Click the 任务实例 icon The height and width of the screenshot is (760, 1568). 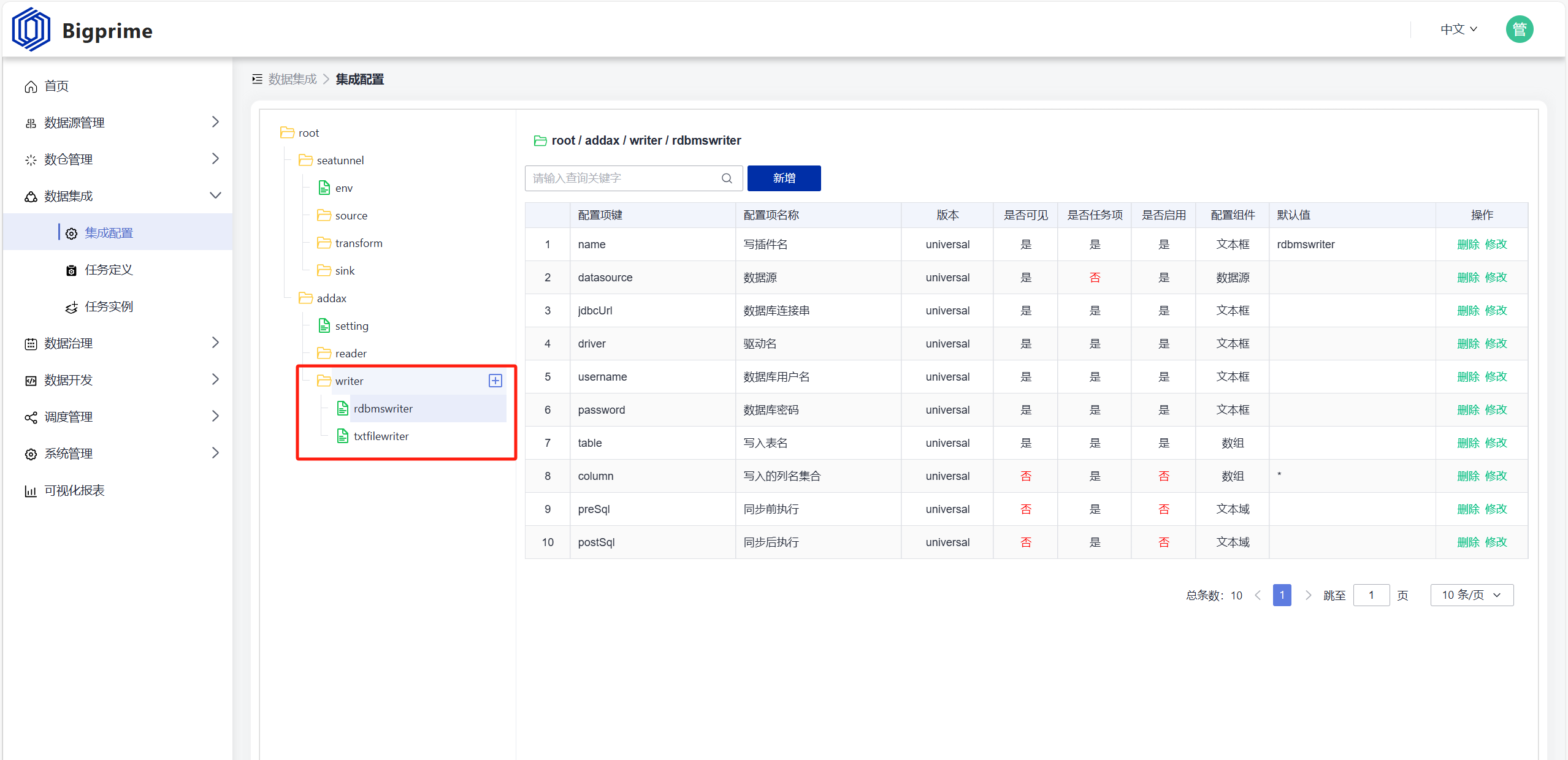pos(71,307)
